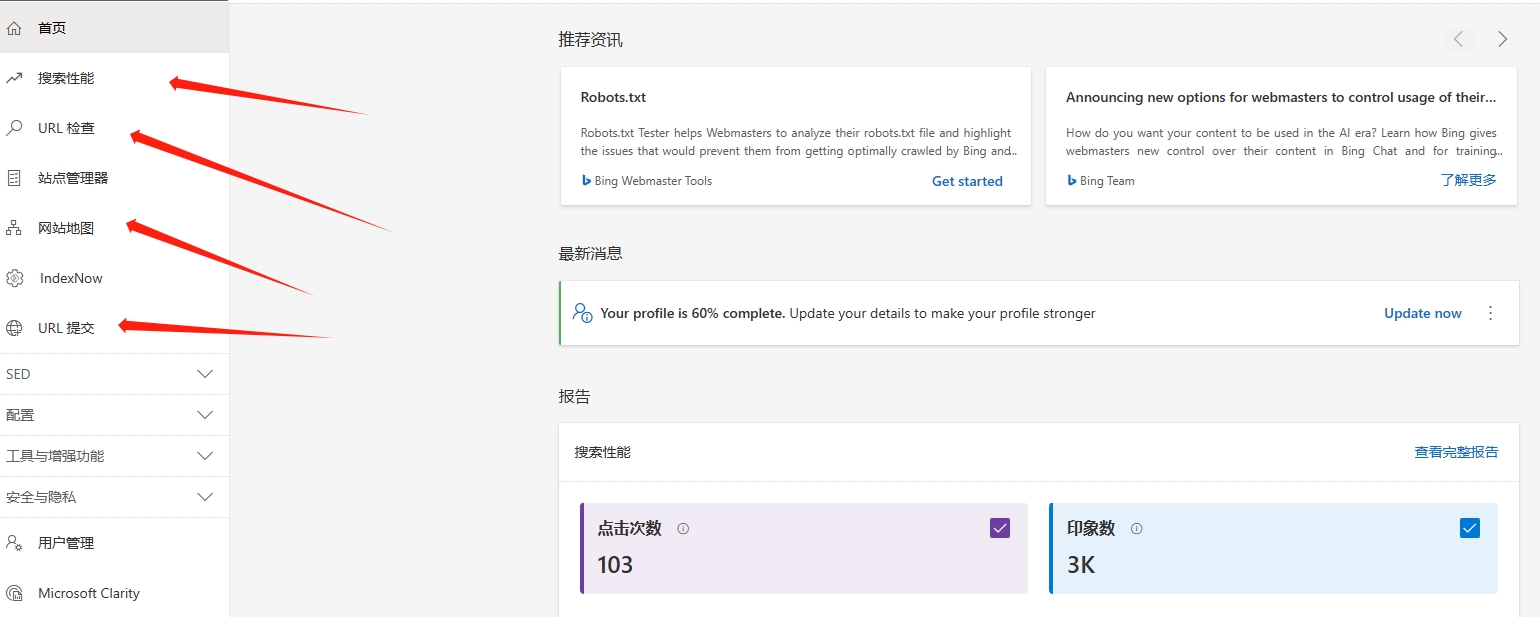
Task: Open IndexNow in the sidebar
Action: (114, 278)
